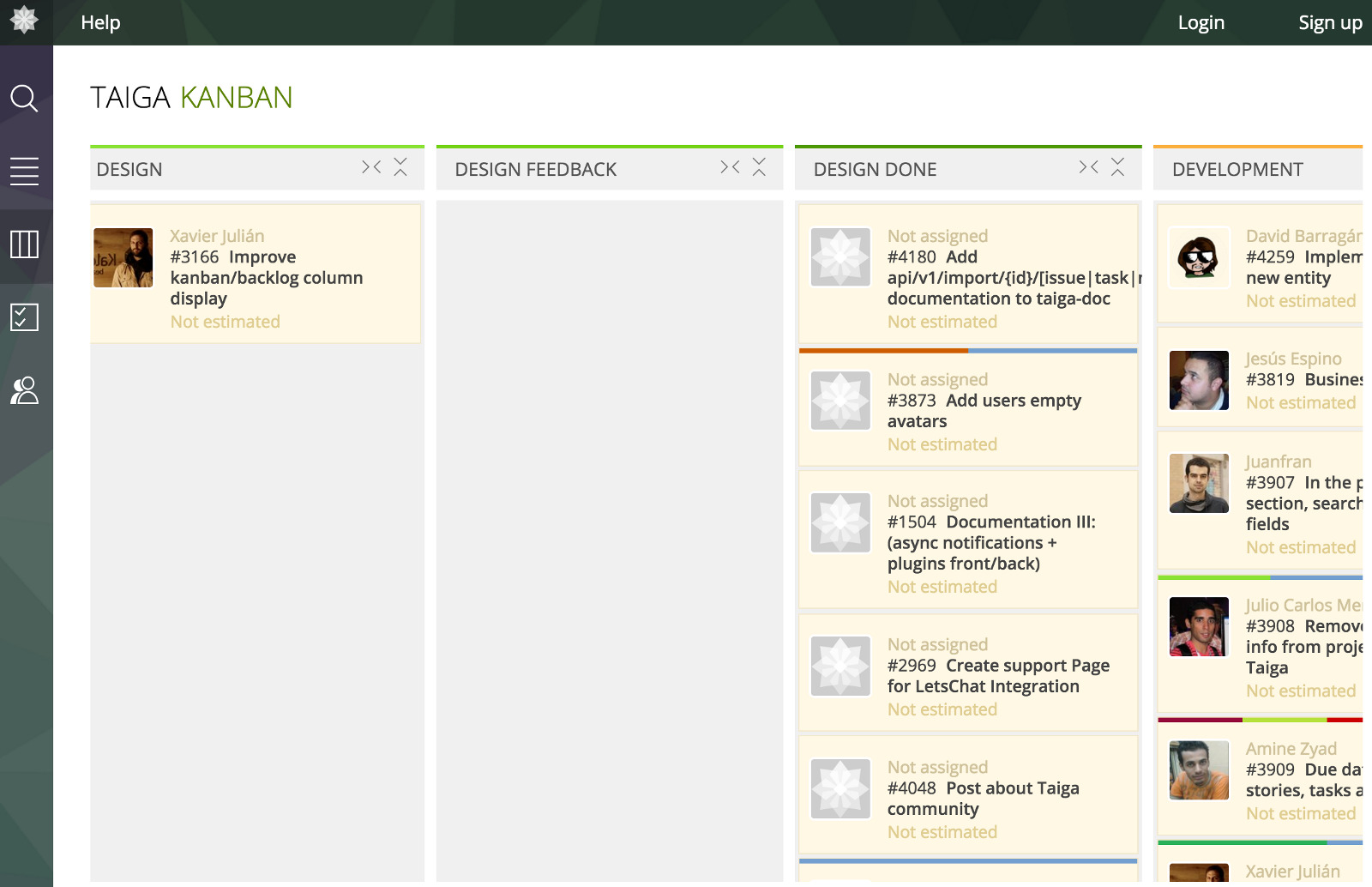Open story #3907 in the Development column
Image resolution: width=1372 pixels, height=887 pixels.
tap(1304, 504)
